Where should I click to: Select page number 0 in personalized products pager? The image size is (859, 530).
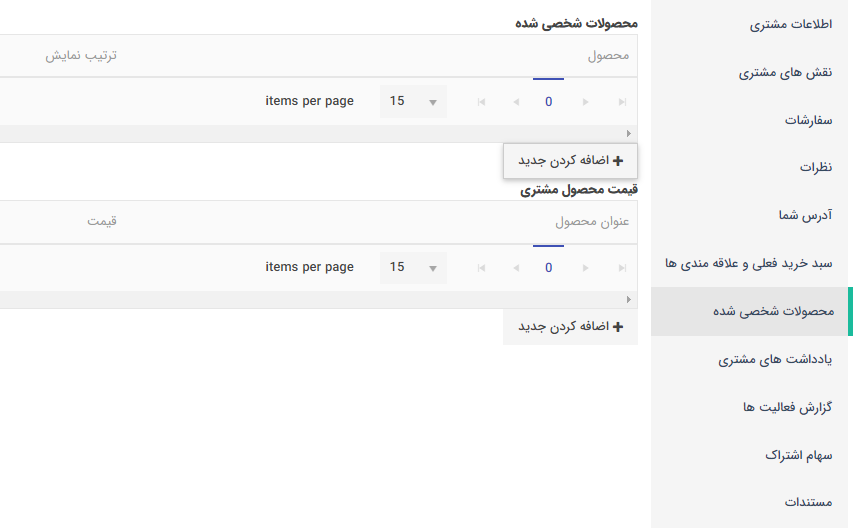point(548,102)
